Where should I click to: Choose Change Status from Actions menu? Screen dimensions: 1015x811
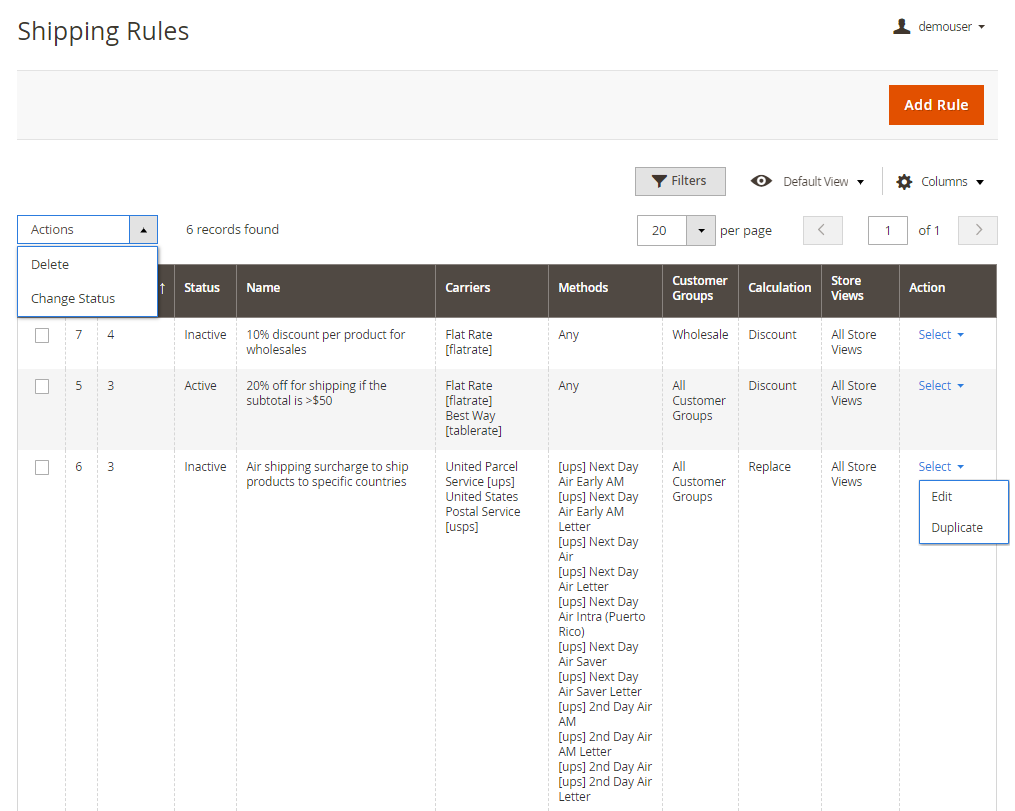click(x=73, y=299)
